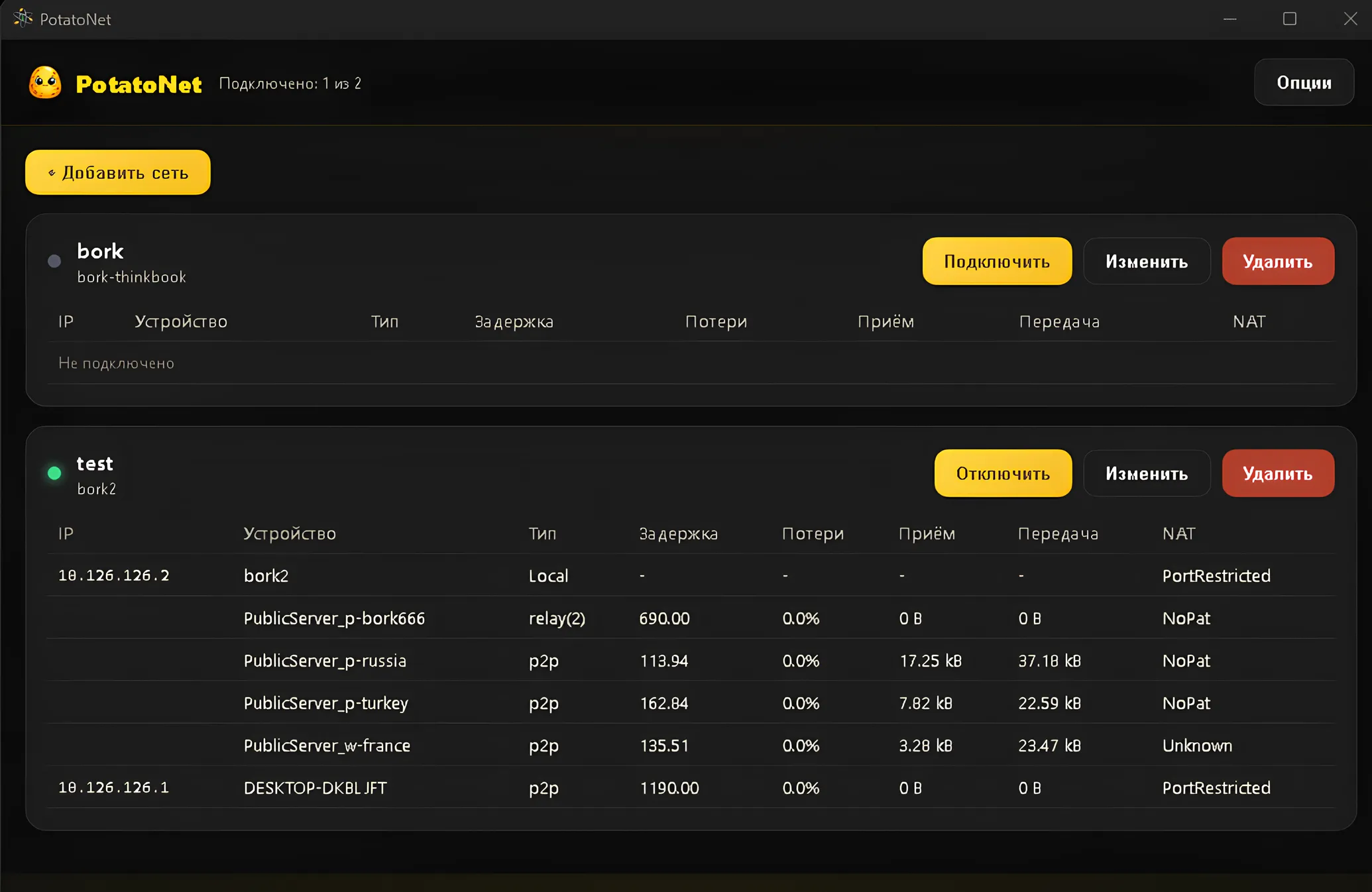1372x892 pixels.
Task: Click Изменить for the test network
Action: point(1147,473)
